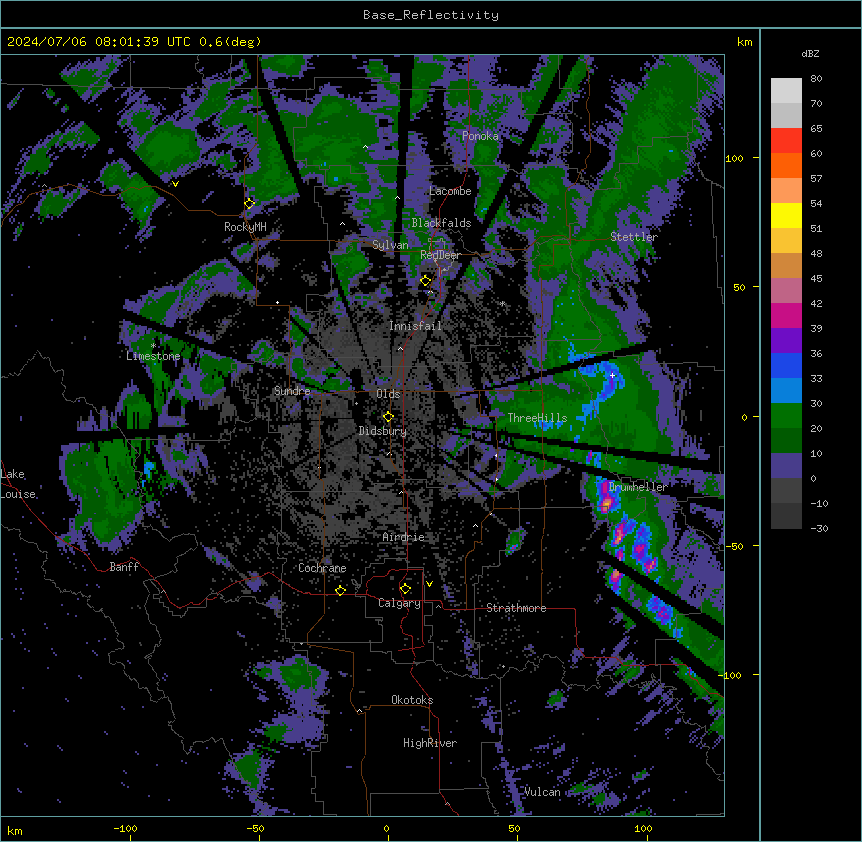Viewport: 862px width, 842px height.
Task: Pick the blue 36-33 dBZ legend swatch
Action: 786,365
